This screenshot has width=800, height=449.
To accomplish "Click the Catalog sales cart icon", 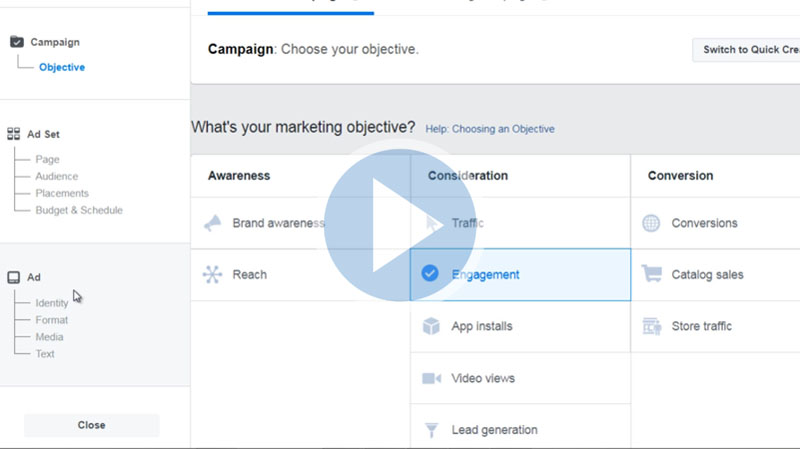I will click(x=651, y=274).
